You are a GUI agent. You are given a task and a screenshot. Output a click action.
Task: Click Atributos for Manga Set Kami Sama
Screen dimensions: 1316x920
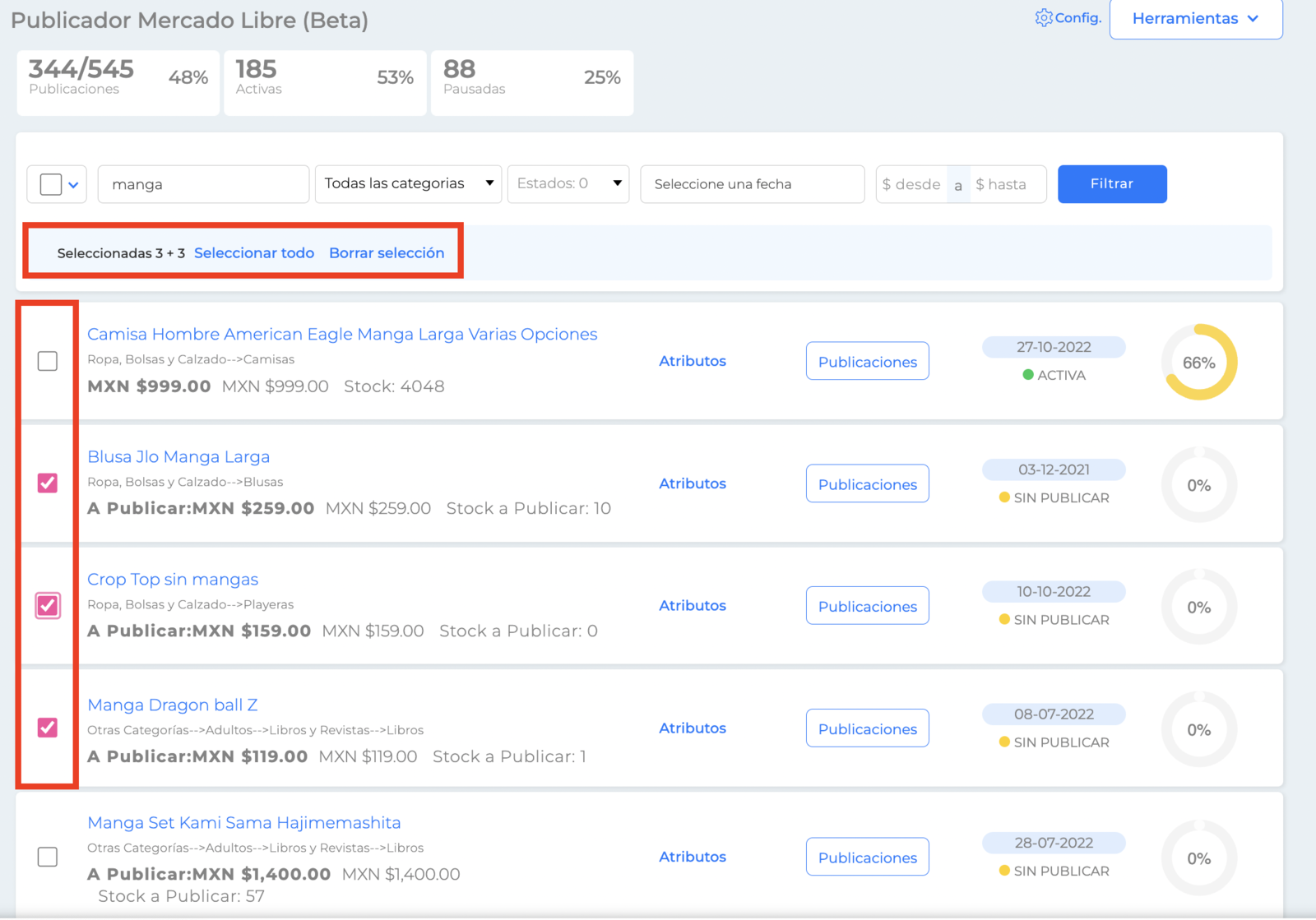pyautogui.click(x=693, y=857)
